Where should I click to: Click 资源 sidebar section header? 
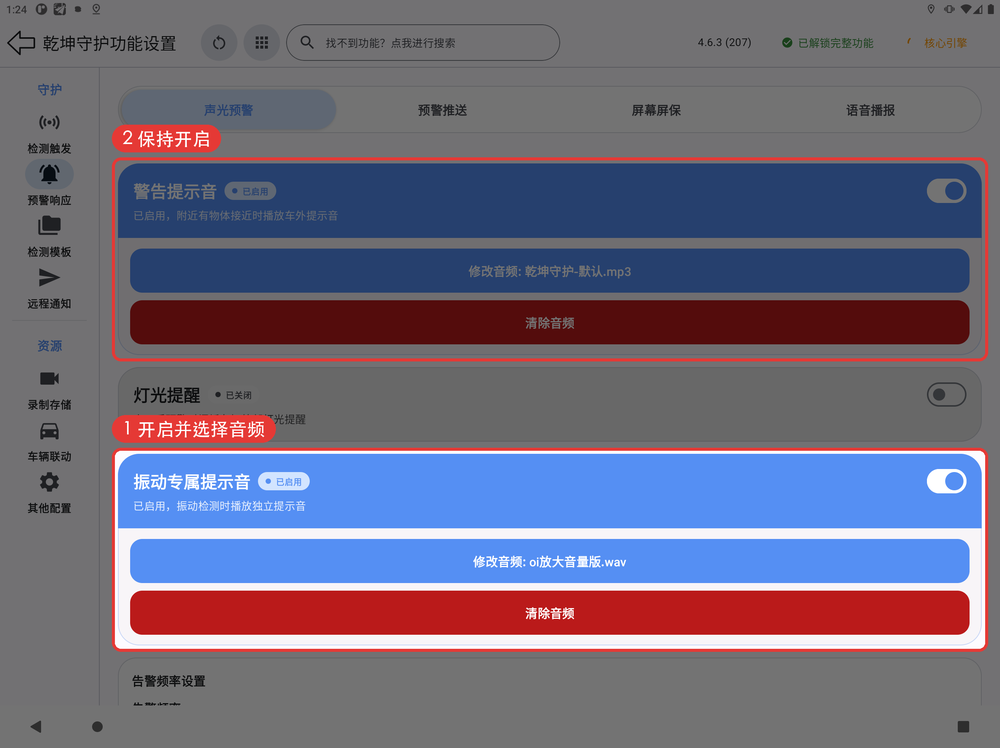(x=49, y=346)
